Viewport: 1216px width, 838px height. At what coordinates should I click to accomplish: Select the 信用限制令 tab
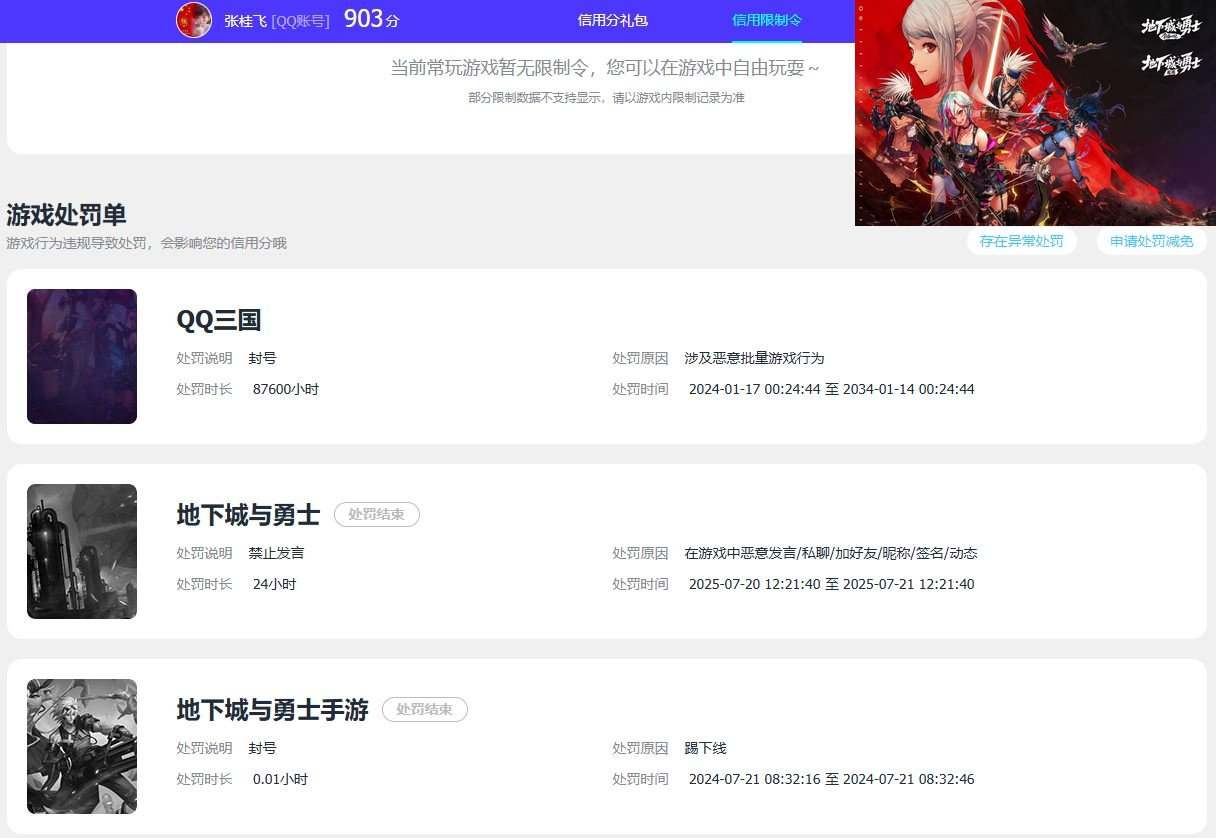tap(767, 20)
